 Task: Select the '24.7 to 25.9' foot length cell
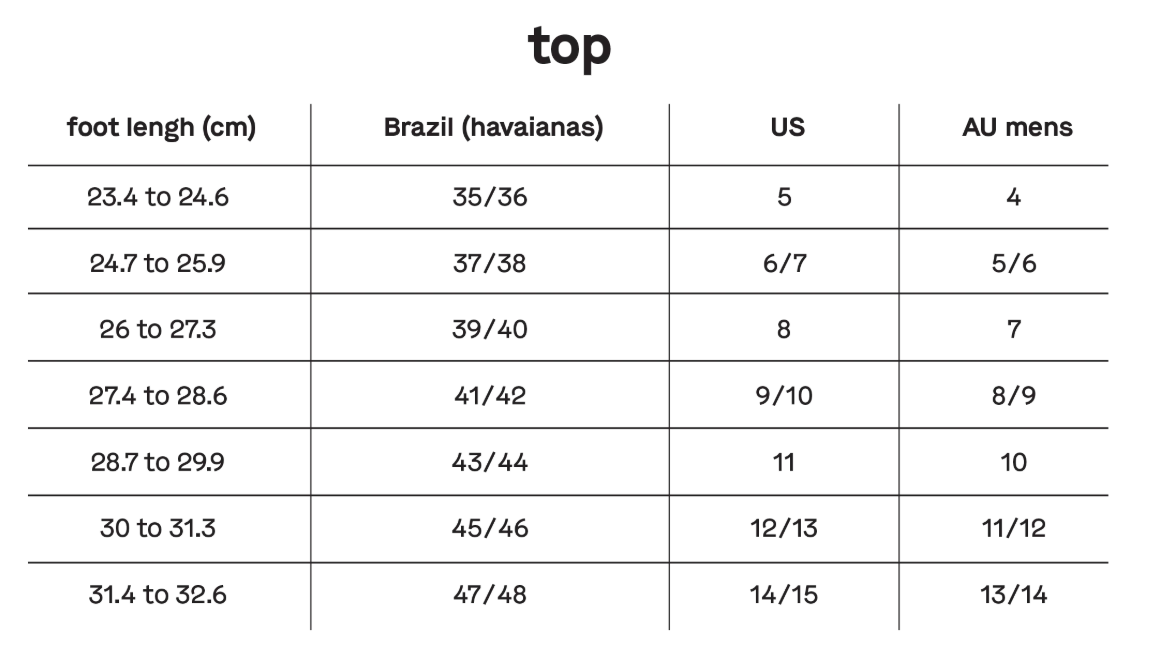(158, 263)
